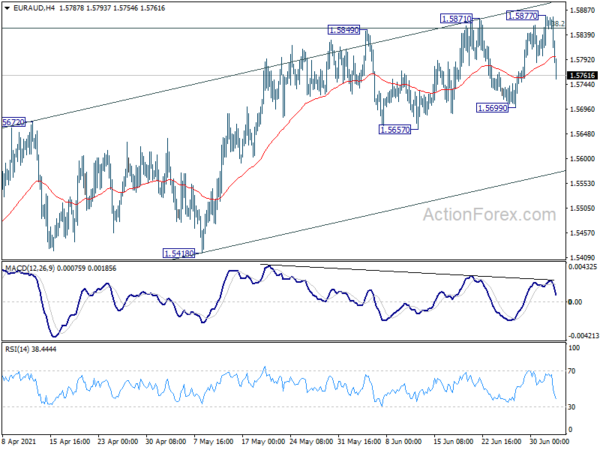Open the chart dropdown triangle beside EURAUD,H4

7,8
